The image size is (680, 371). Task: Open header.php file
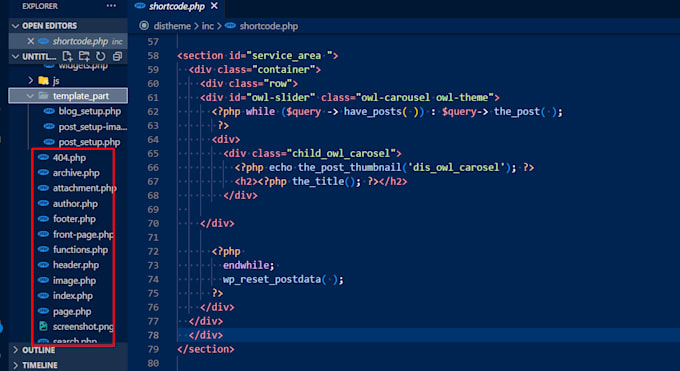click(76, 265)
